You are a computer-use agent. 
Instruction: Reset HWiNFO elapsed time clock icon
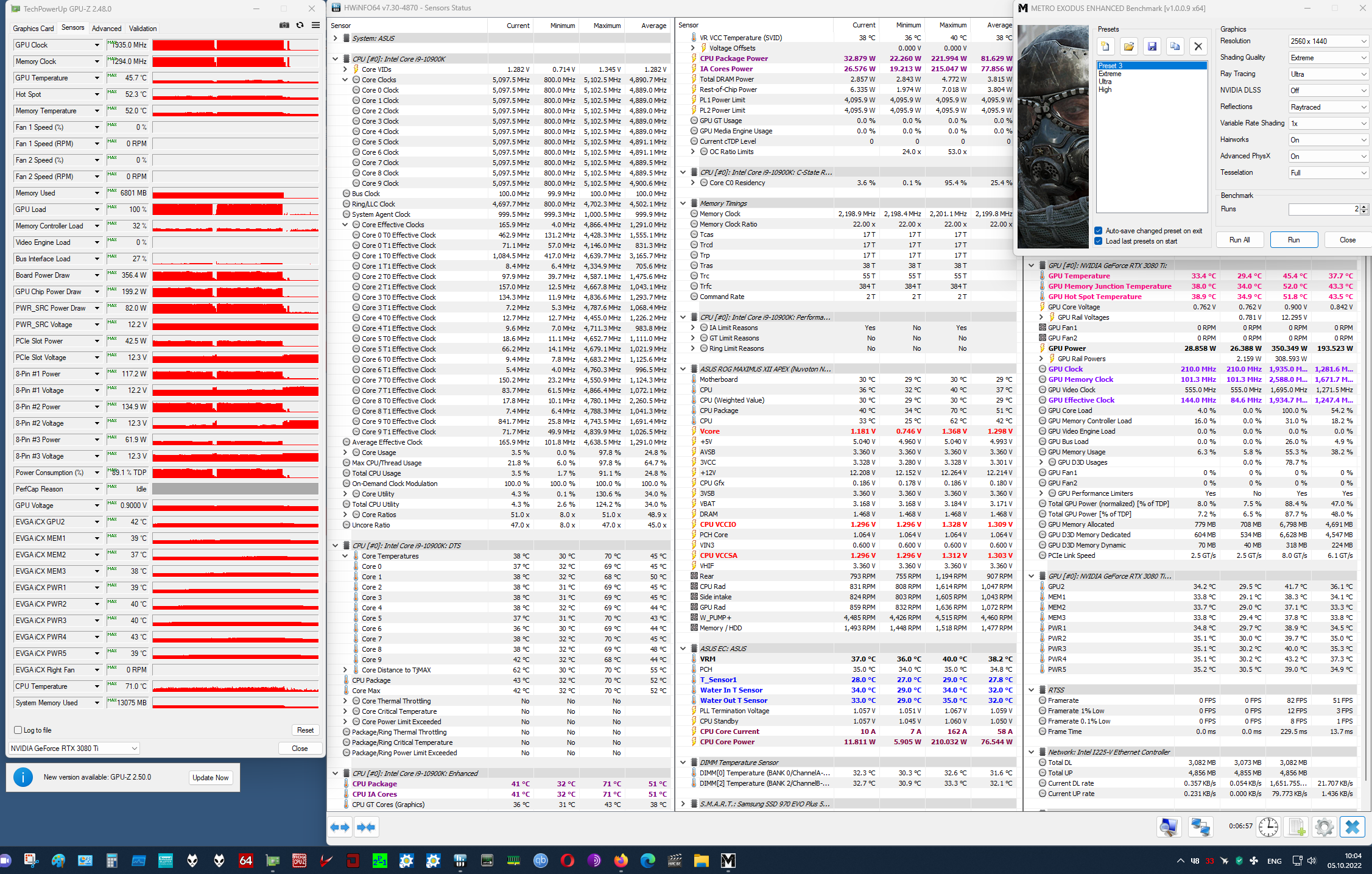[1268, 826]
